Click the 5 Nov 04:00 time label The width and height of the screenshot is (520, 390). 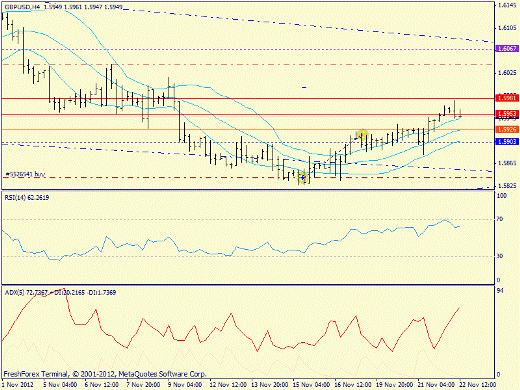[60, 385]
